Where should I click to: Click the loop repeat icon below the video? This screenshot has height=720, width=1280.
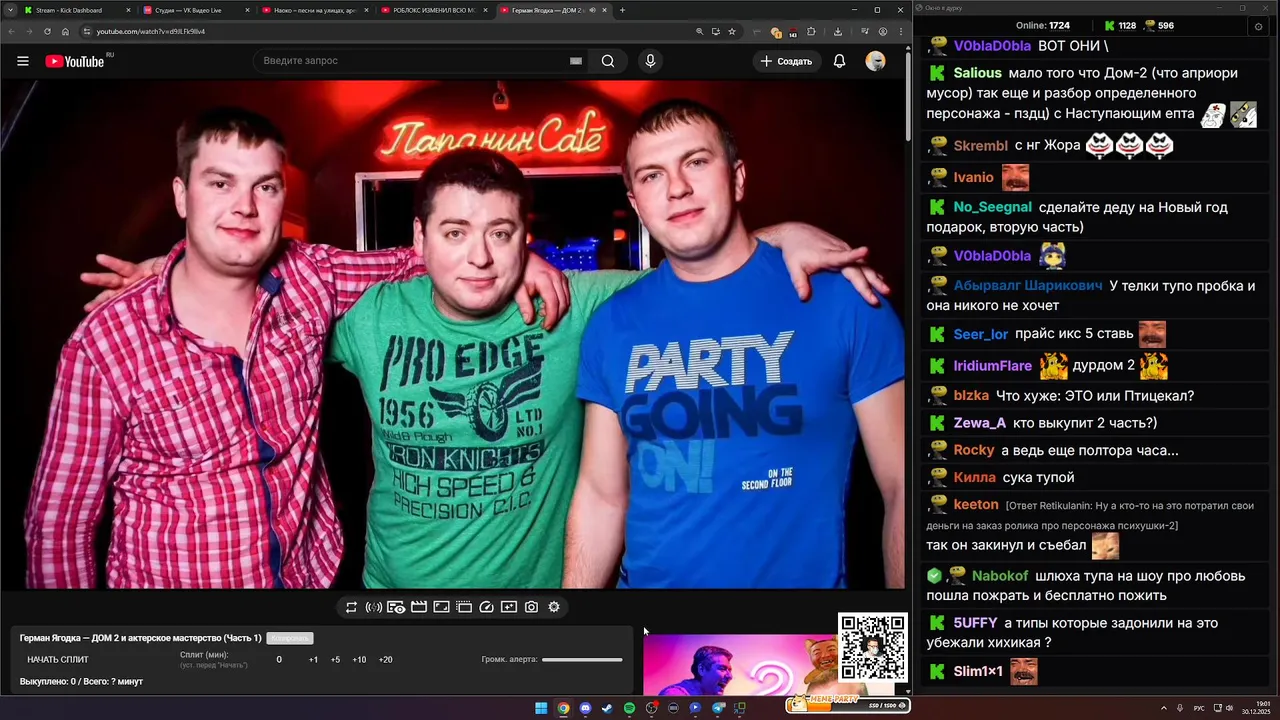point(351,607)
